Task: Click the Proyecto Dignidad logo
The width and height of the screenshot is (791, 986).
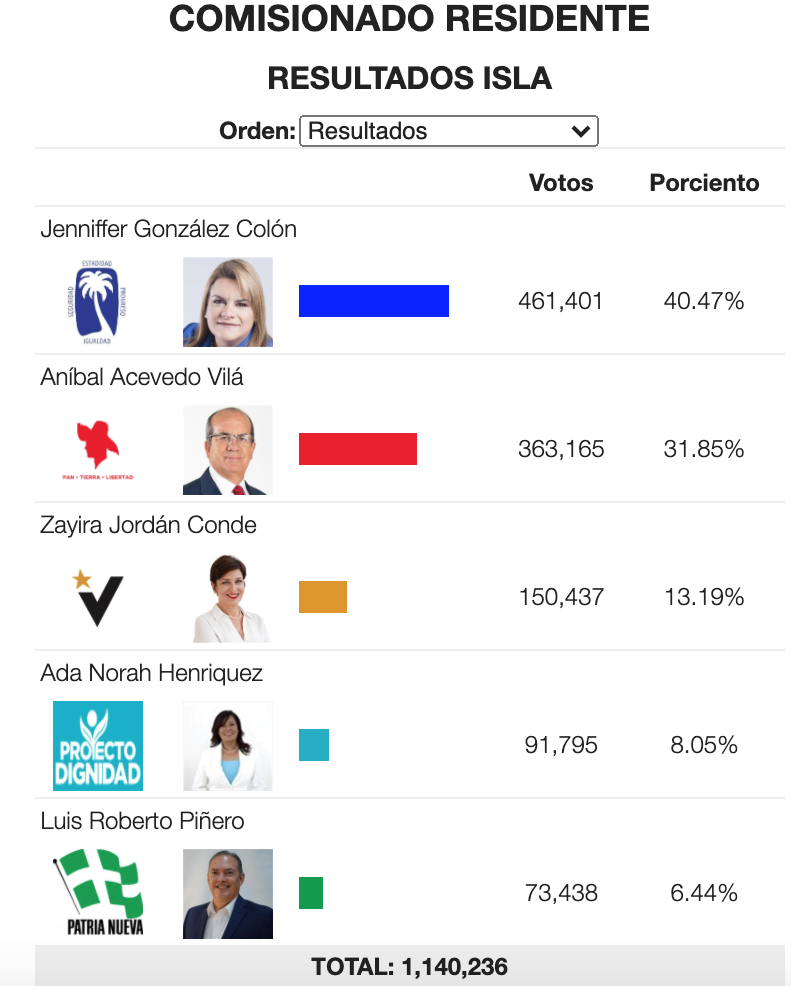Action: tap(98, 746)
